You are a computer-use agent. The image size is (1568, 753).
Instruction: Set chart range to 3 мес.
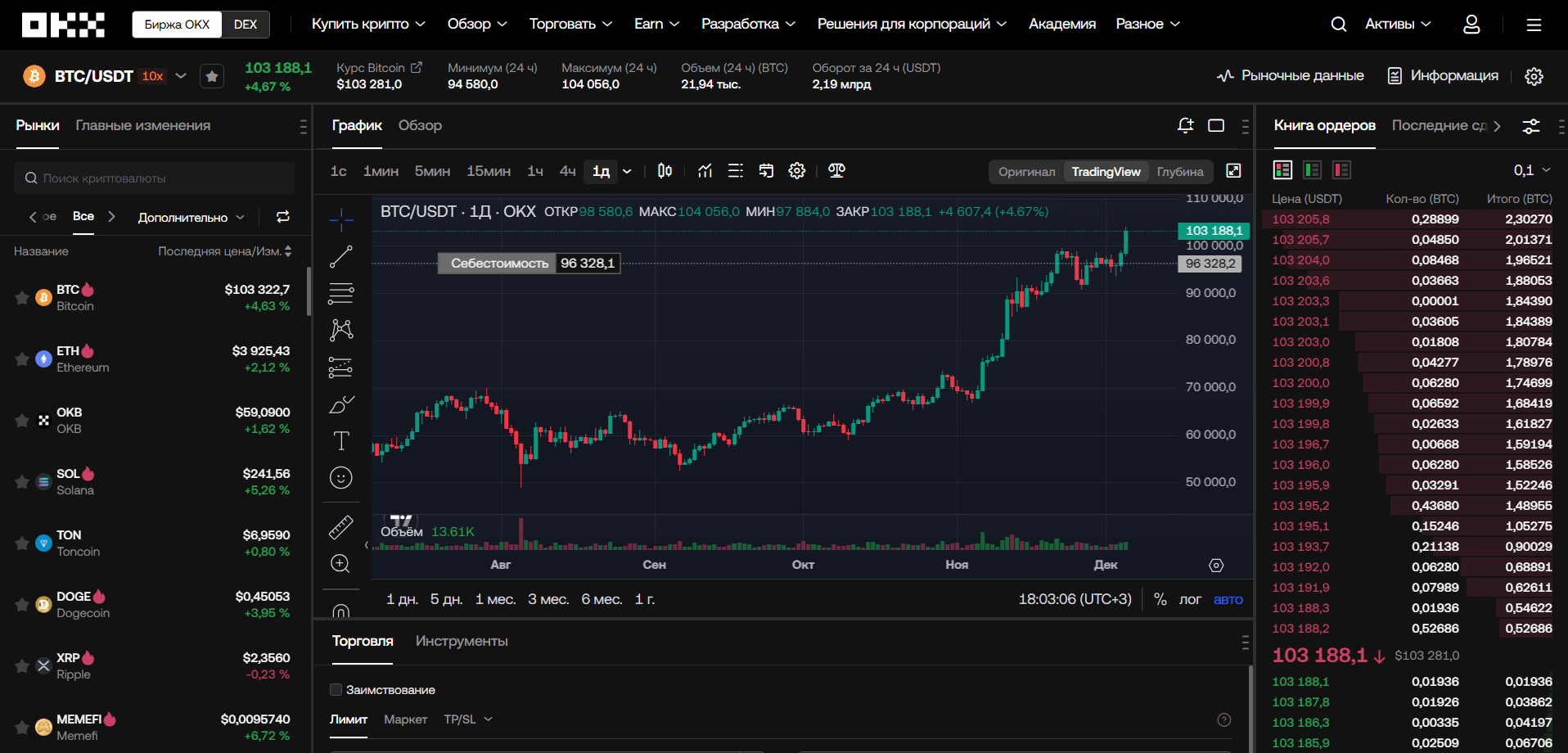548,599
